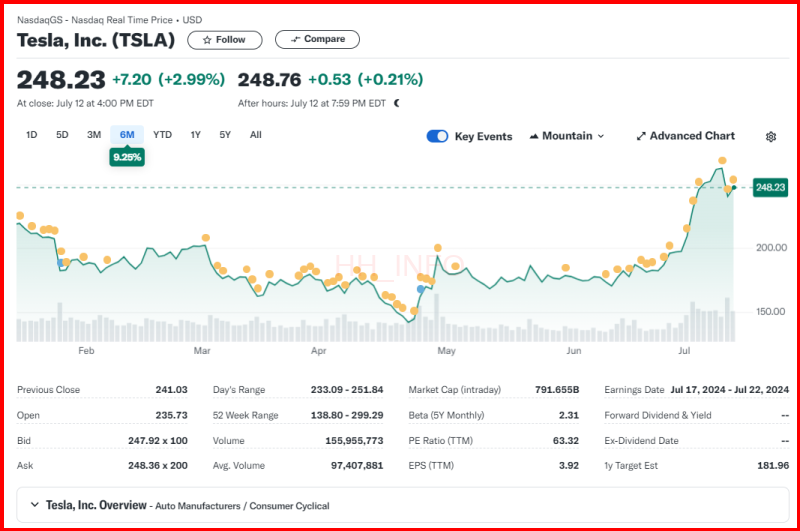The image size is (800, 531).
Task: Open chart settings gear icon
Action: [x=771, y=137]
